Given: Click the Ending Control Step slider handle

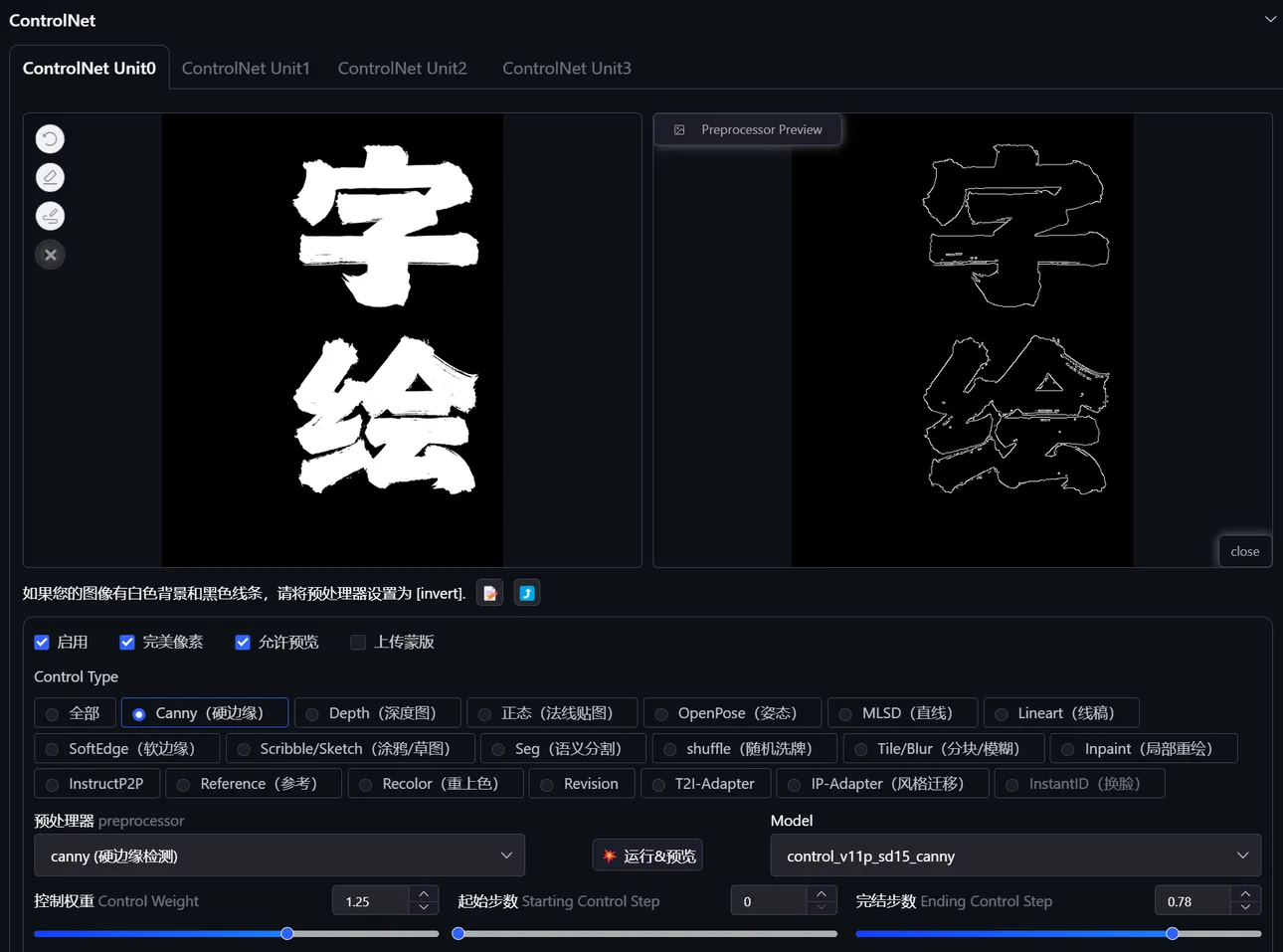Looking at the screenshot, I should pyautogui.click(x=1173, y=934).
